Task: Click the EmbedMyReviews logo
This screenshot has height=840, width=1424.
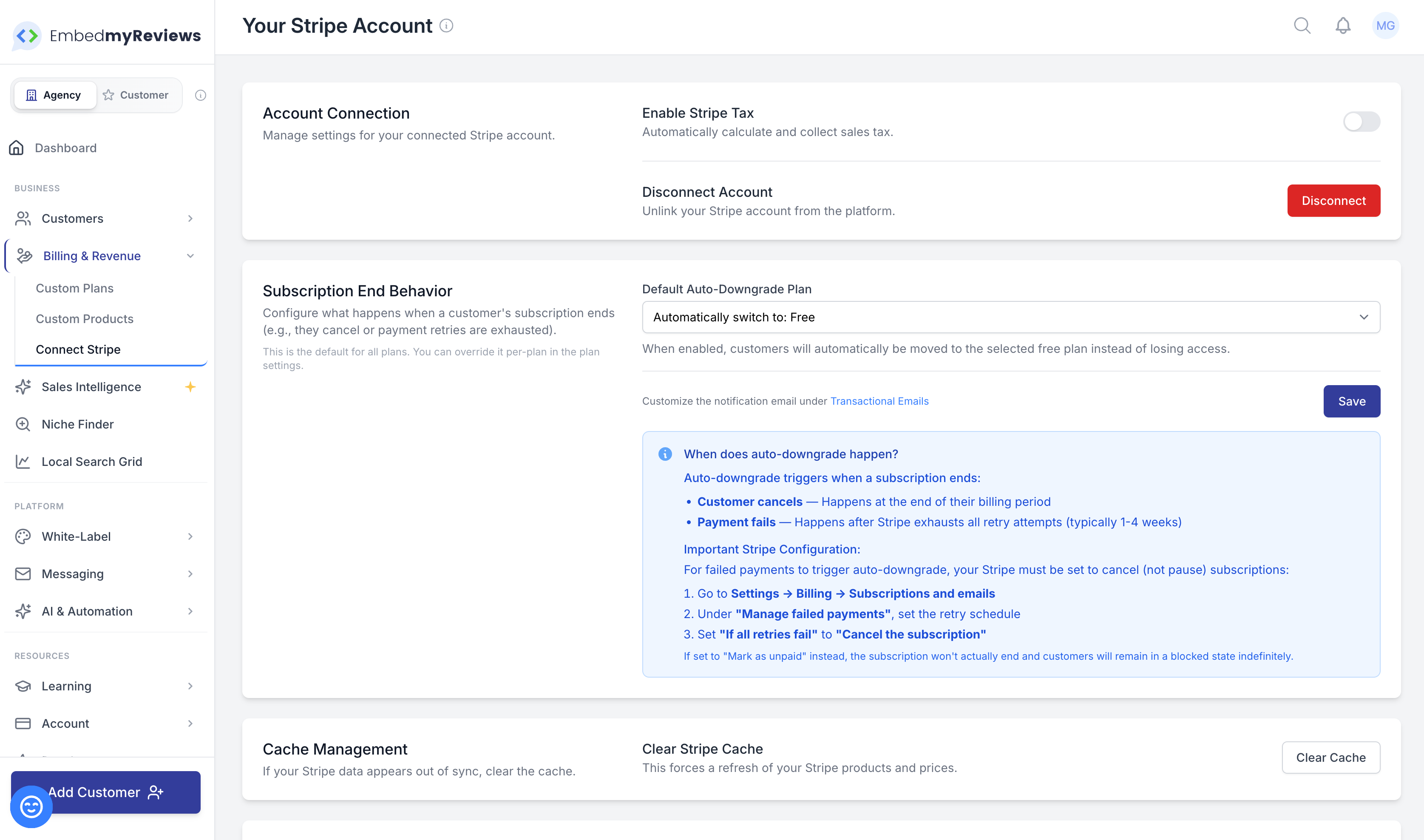Action: pyautogui.click(x=107, y=36)
